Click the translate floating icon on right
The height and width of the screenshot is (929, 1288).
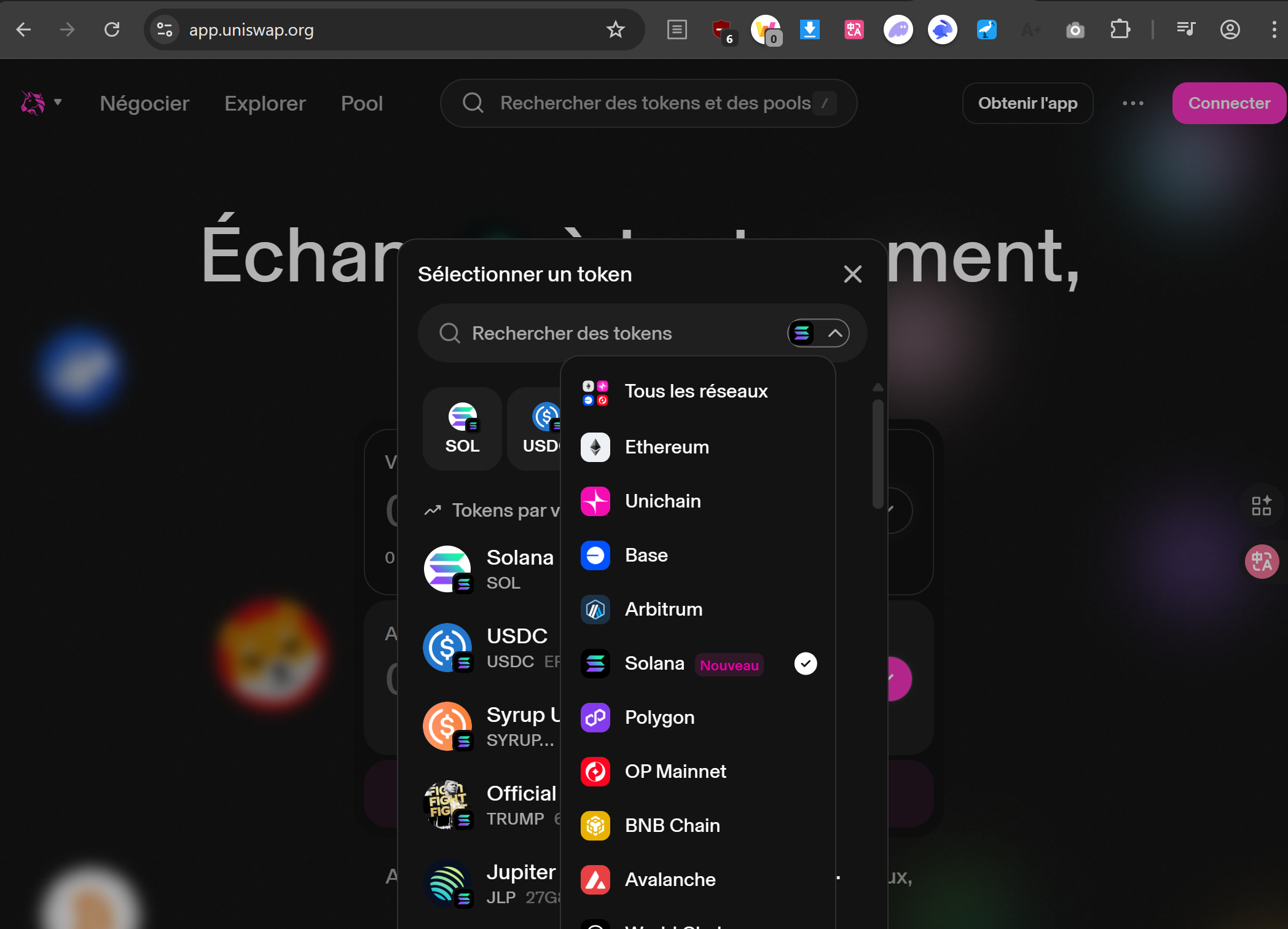[1262, 562]
